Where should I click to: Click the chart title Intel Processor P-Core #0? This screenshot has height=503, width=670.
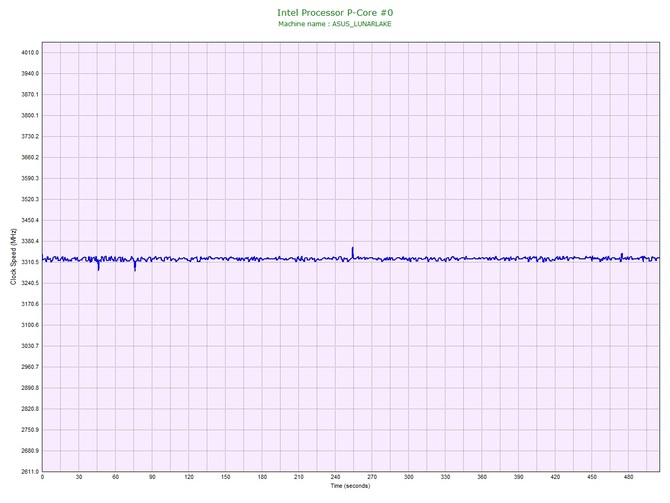[334, 12]
